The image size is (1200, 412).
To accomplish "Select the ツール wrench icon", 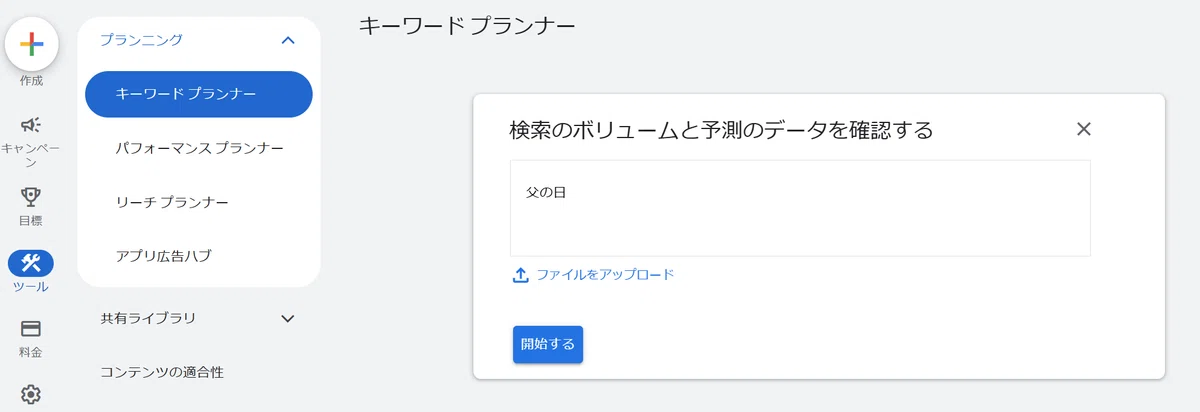I will [x=31, y=263].
